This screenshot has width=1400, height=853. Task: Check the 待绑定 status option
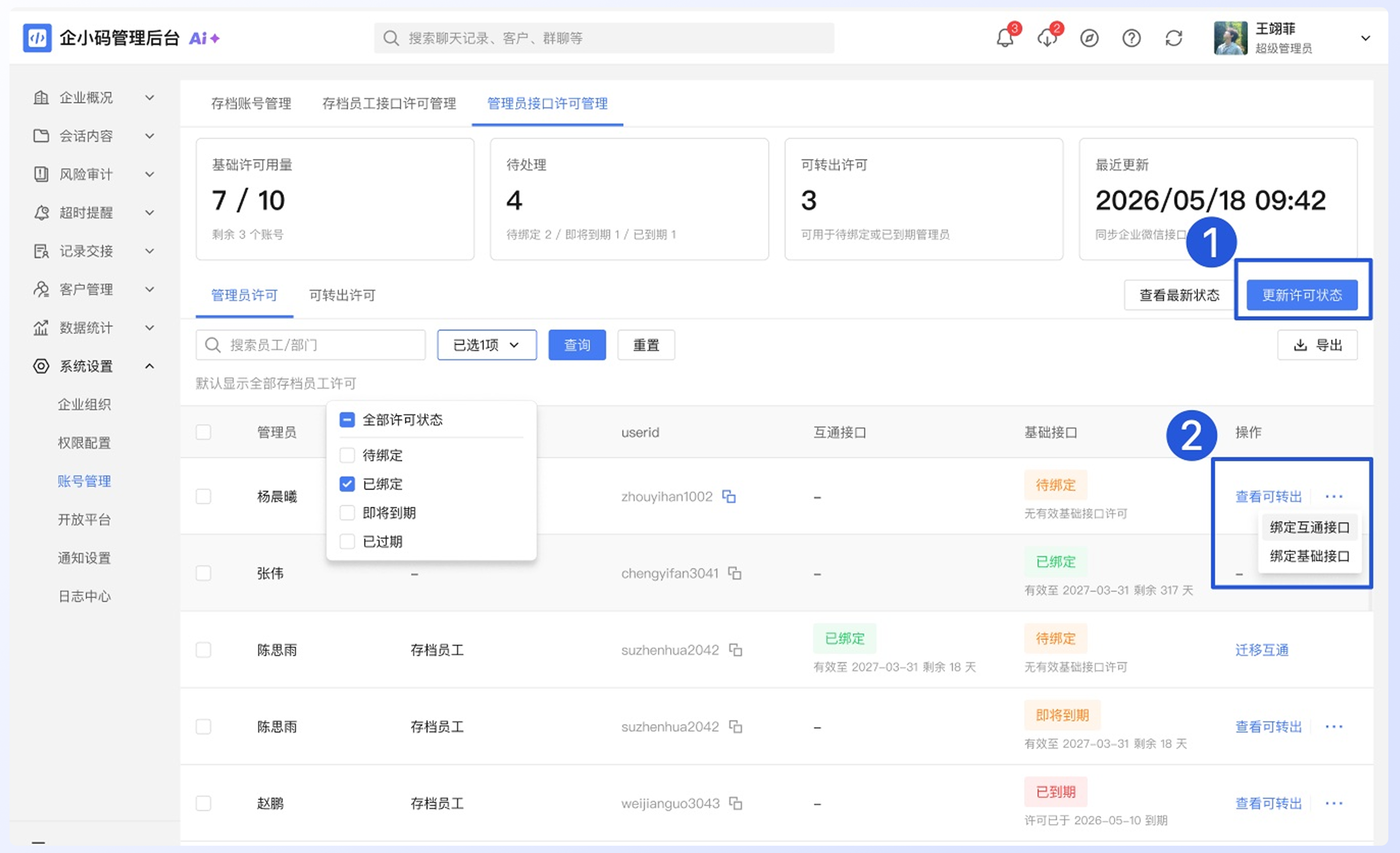(347, 455)
